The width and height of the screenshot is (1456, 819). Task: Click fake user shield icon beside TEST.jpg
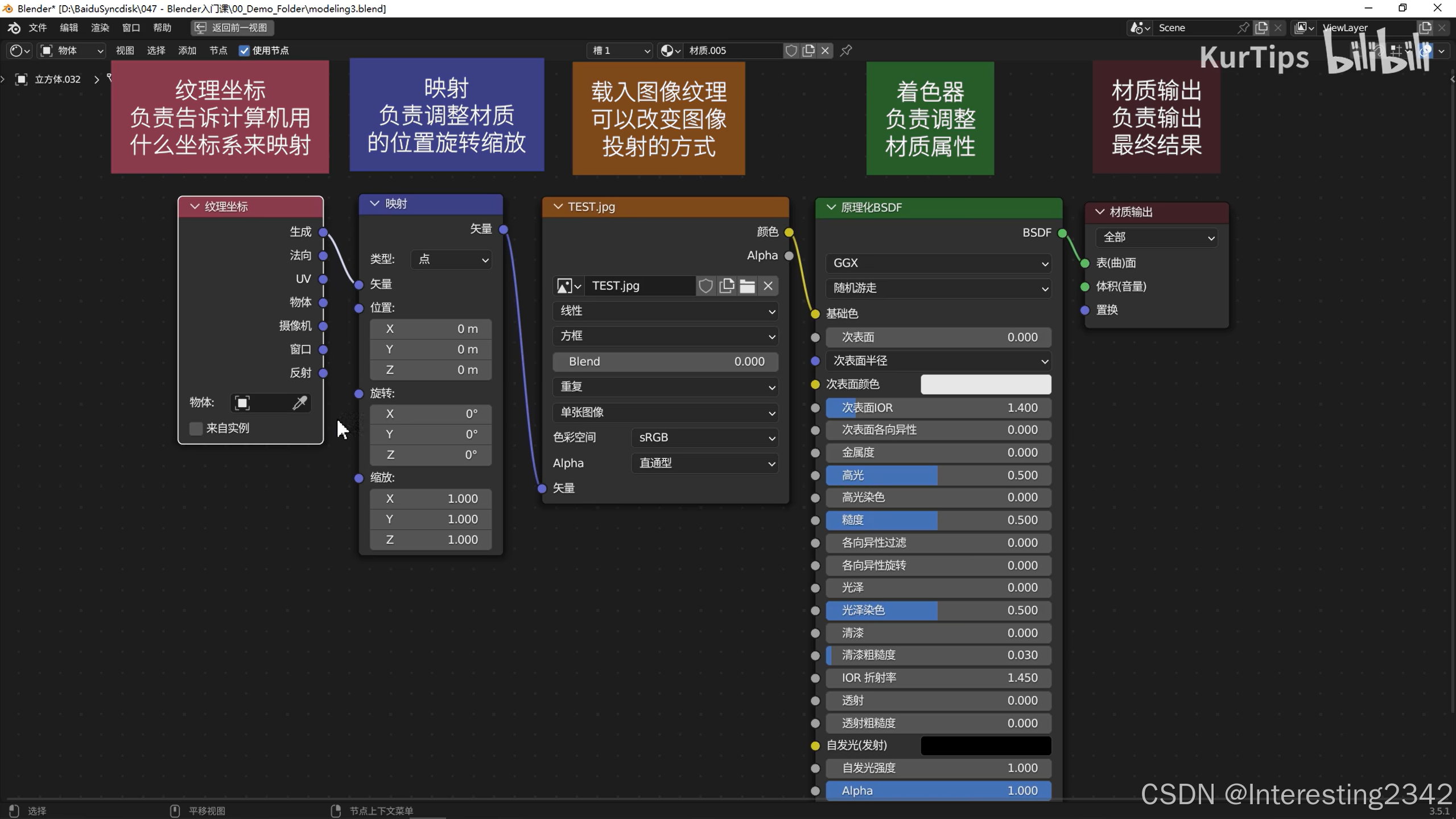[706, 286]
